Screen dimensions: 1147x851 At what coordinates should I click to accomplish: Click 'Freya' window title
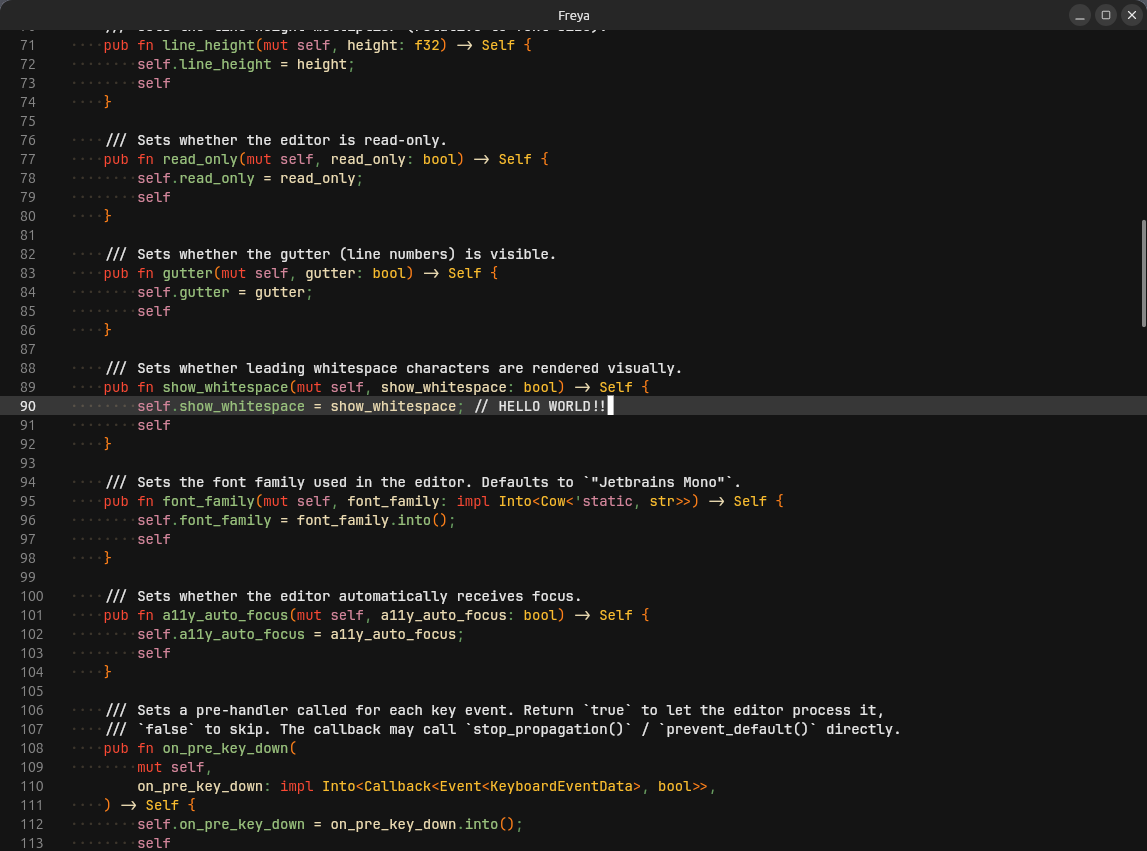574,15
